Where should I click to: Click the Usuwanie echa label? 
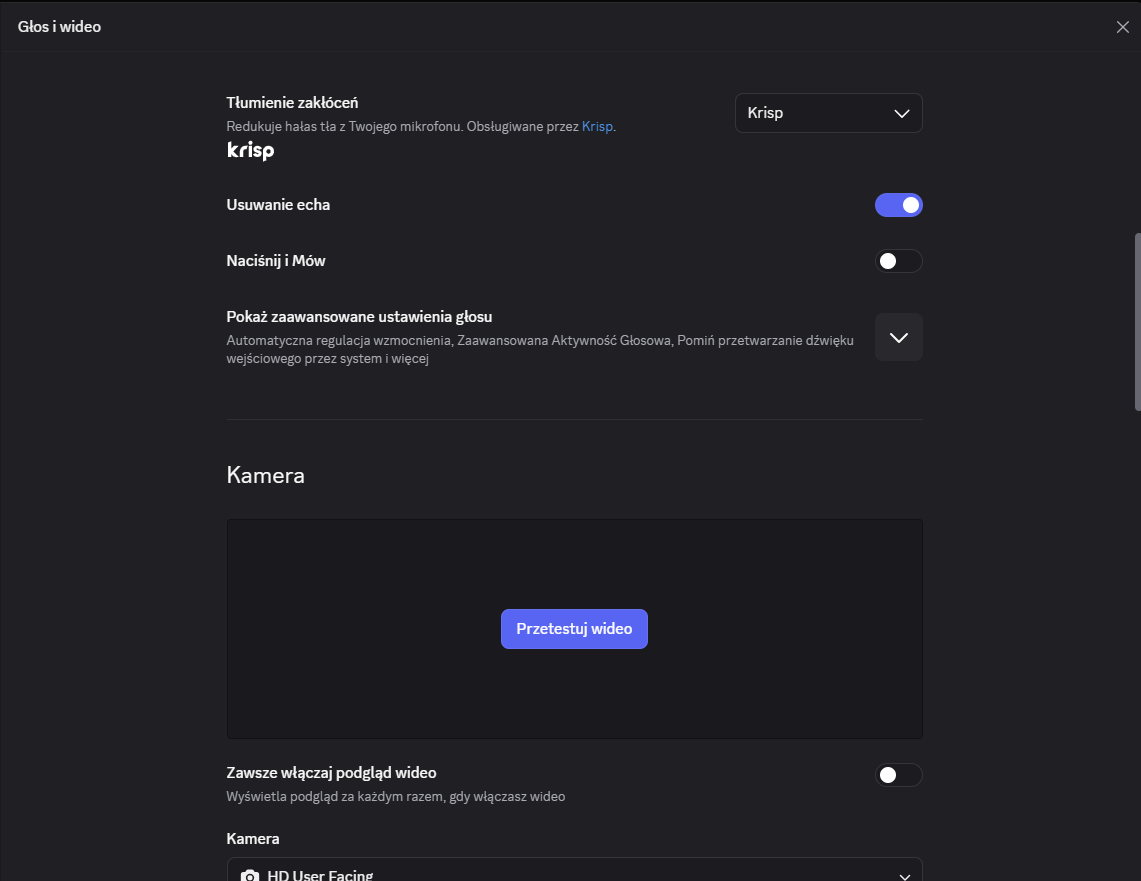point(278,204)
